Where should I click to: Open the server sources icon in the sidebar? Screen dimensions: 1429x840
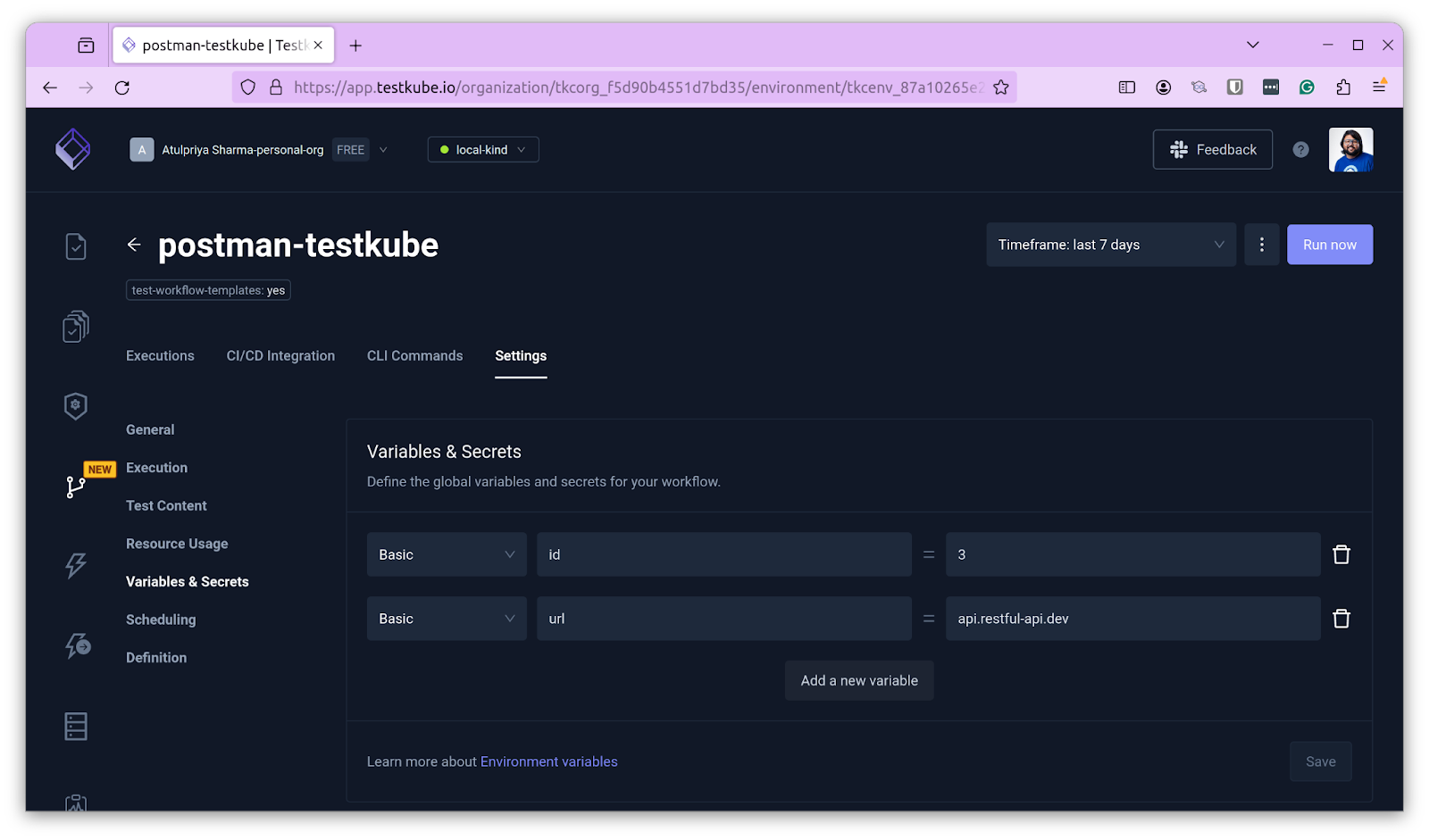click(x=76, y=726)
